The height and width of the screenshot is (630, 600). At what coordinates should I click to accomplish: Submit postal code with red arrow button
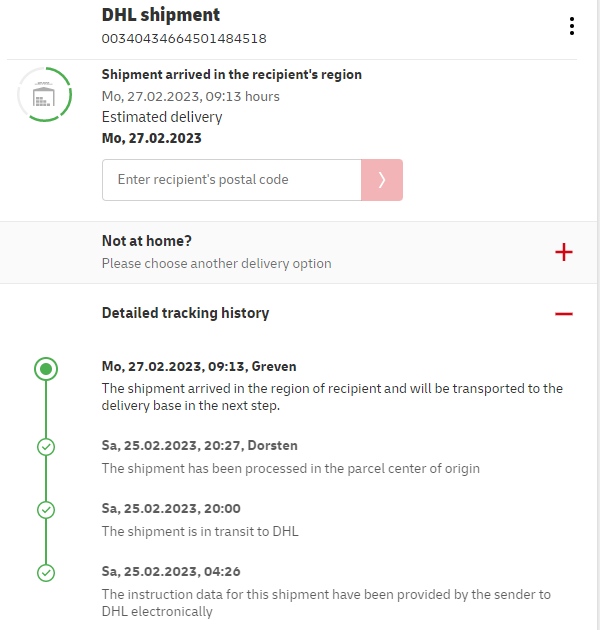pos(382,180)
